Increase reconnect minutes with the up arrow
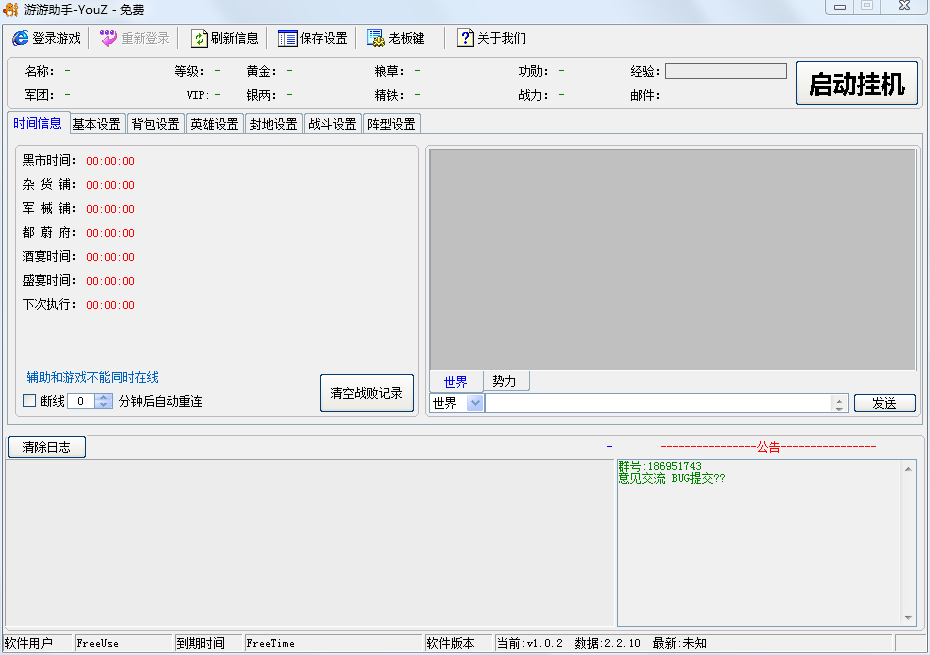 click(x=103, y=397)
